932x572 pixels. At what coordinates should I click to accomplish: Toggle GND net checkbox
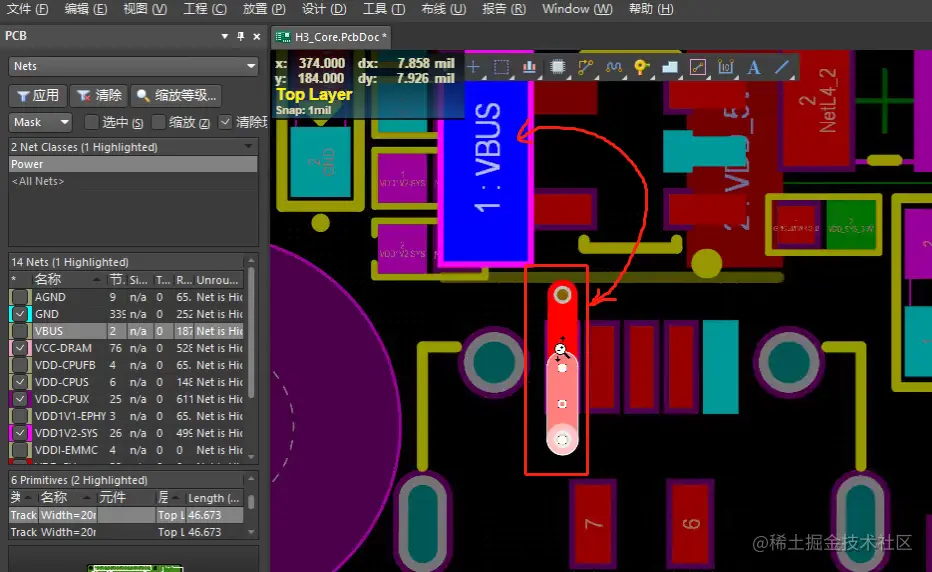tap(20, 314)
